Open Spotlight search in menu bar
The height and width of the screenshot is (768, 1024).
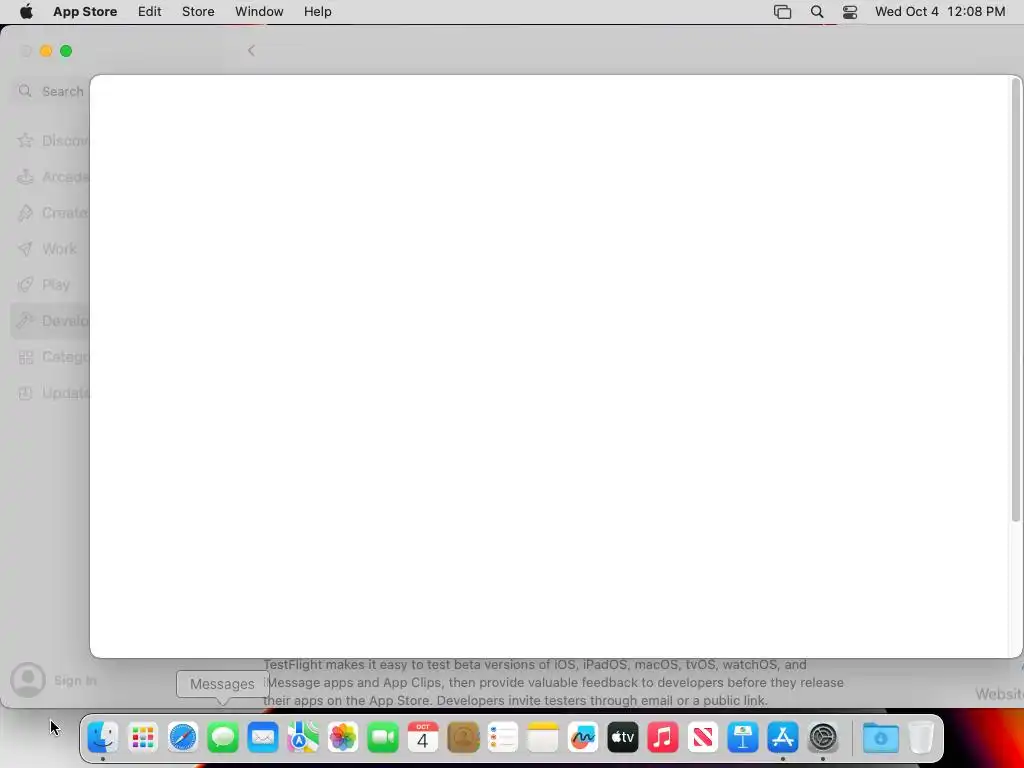(x=816, y=12)
